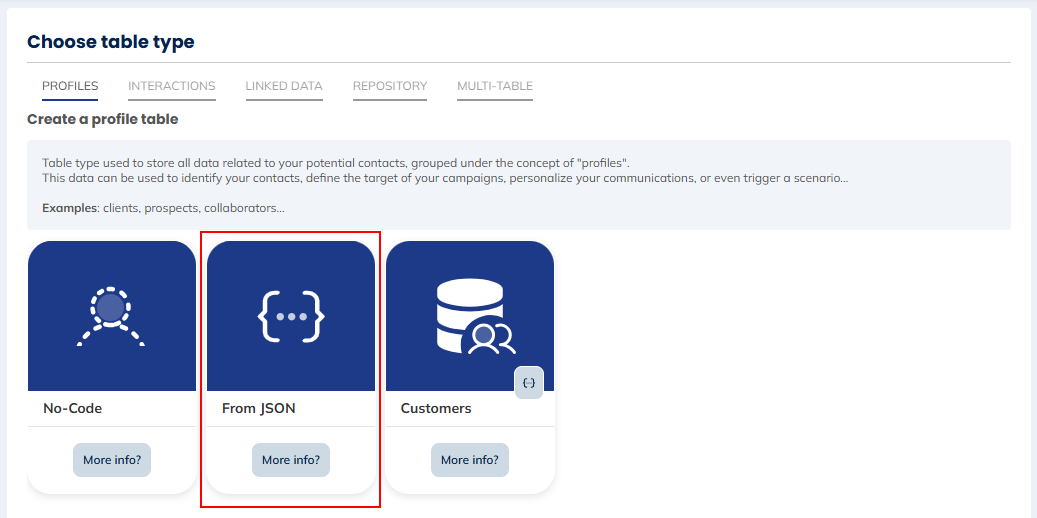This screenshot has width=1037, height=518.
Task: Show More info for Customers template
Action: tap(470, 460)
